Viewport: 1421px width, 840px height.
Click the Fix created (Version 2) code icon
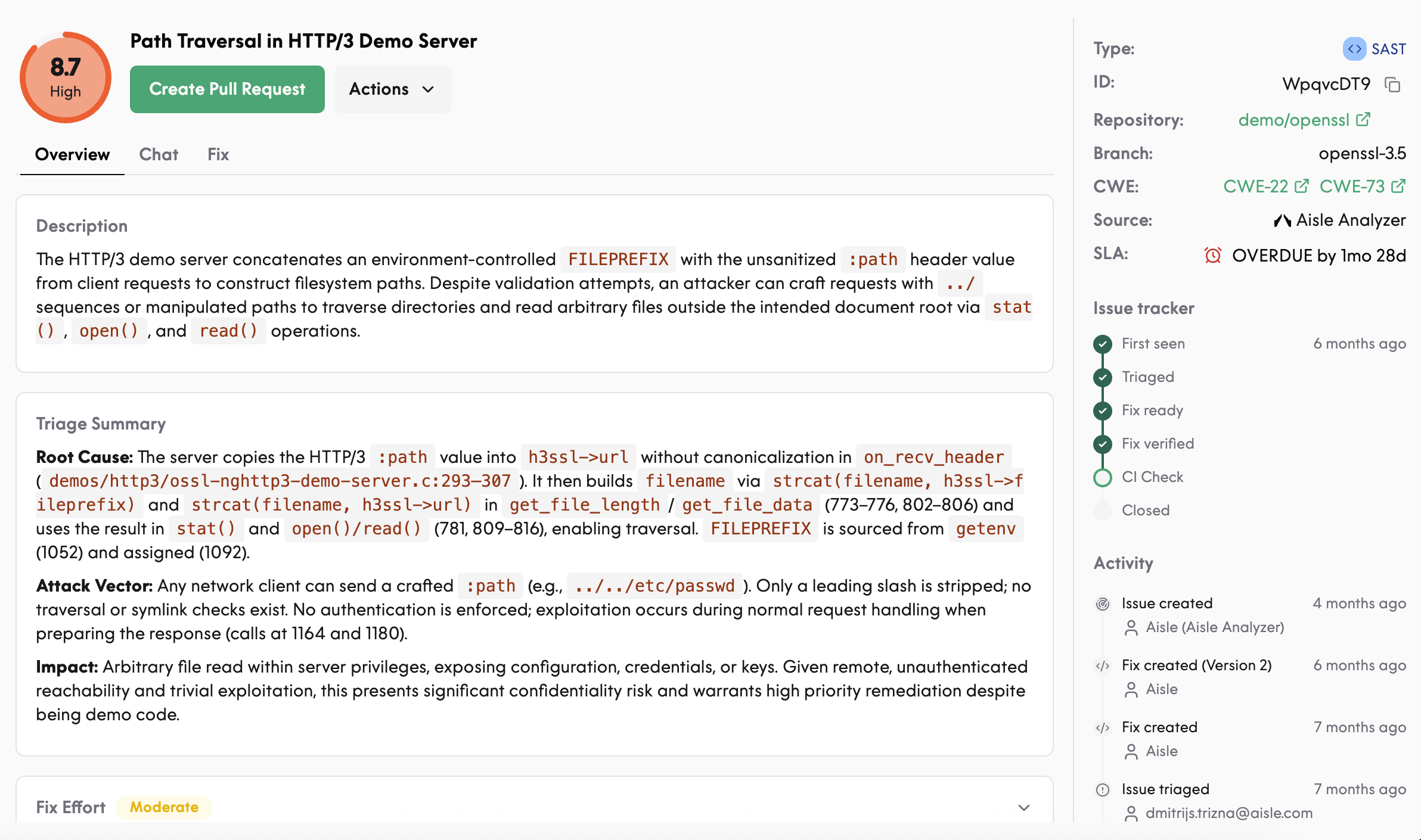[x=1103, y=666]
